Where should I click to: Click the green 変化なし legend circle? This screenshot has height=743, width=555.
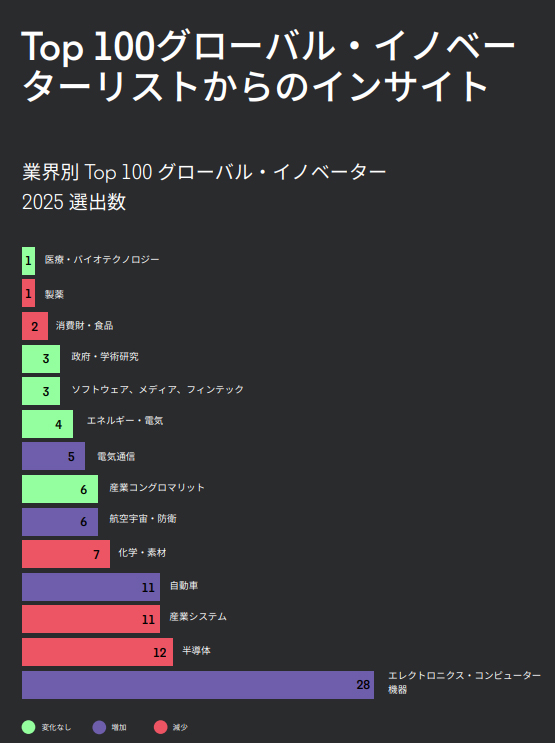coord(28,727)
